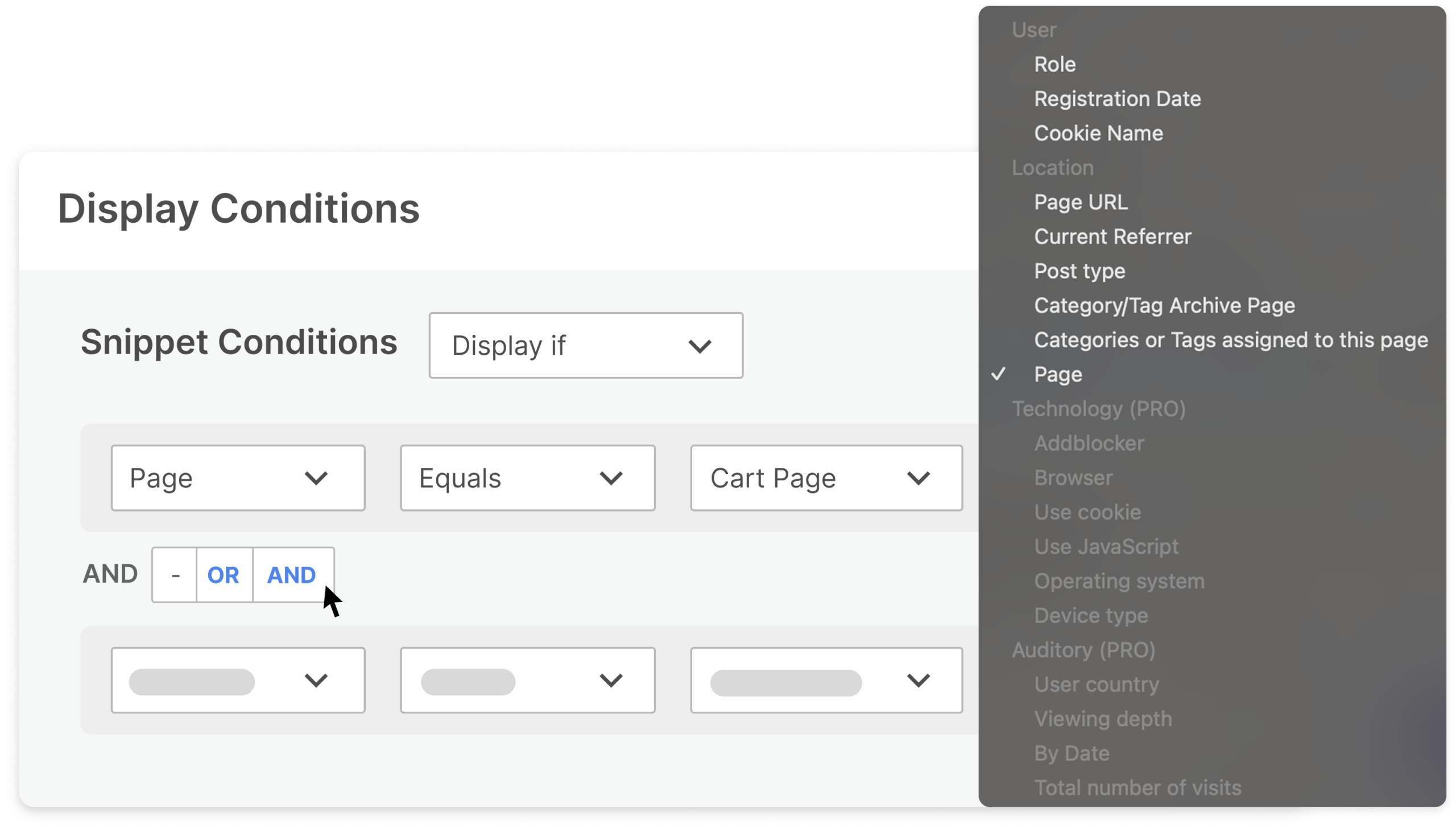The image size is (1456, 830).
Task: Choose Category/Tag Archive Page option
Action: tap(1164, 305)
